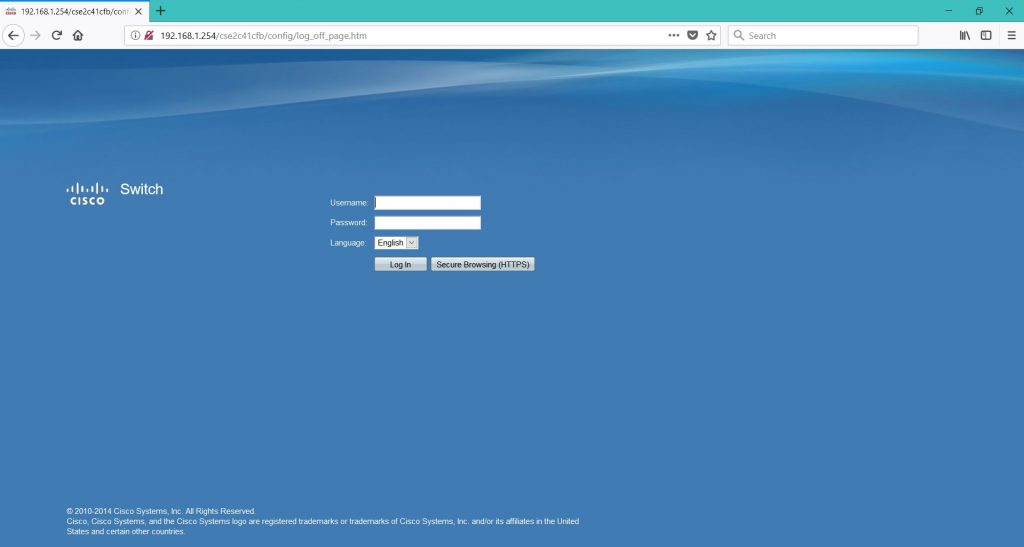
Task: Click the 2010-2014 Cisco Systems copyright text
Action: coord(161,511)
